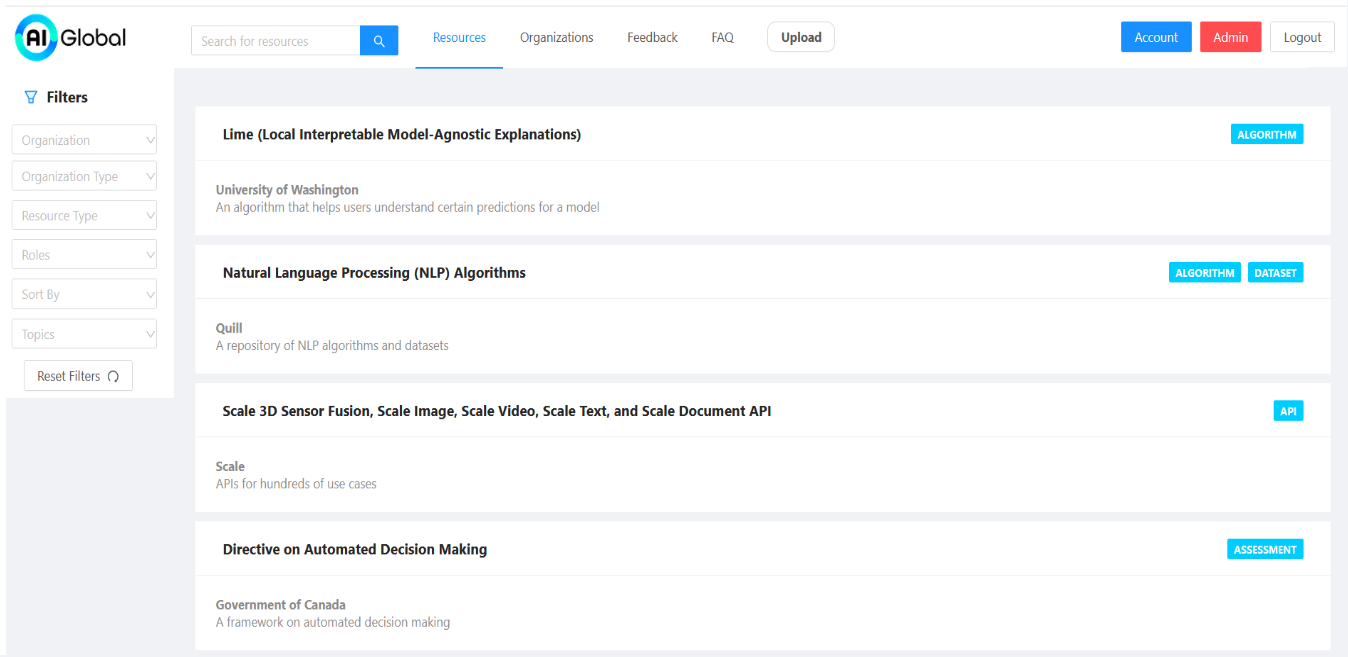Go to the FAQ section

(x=722, y=37)
